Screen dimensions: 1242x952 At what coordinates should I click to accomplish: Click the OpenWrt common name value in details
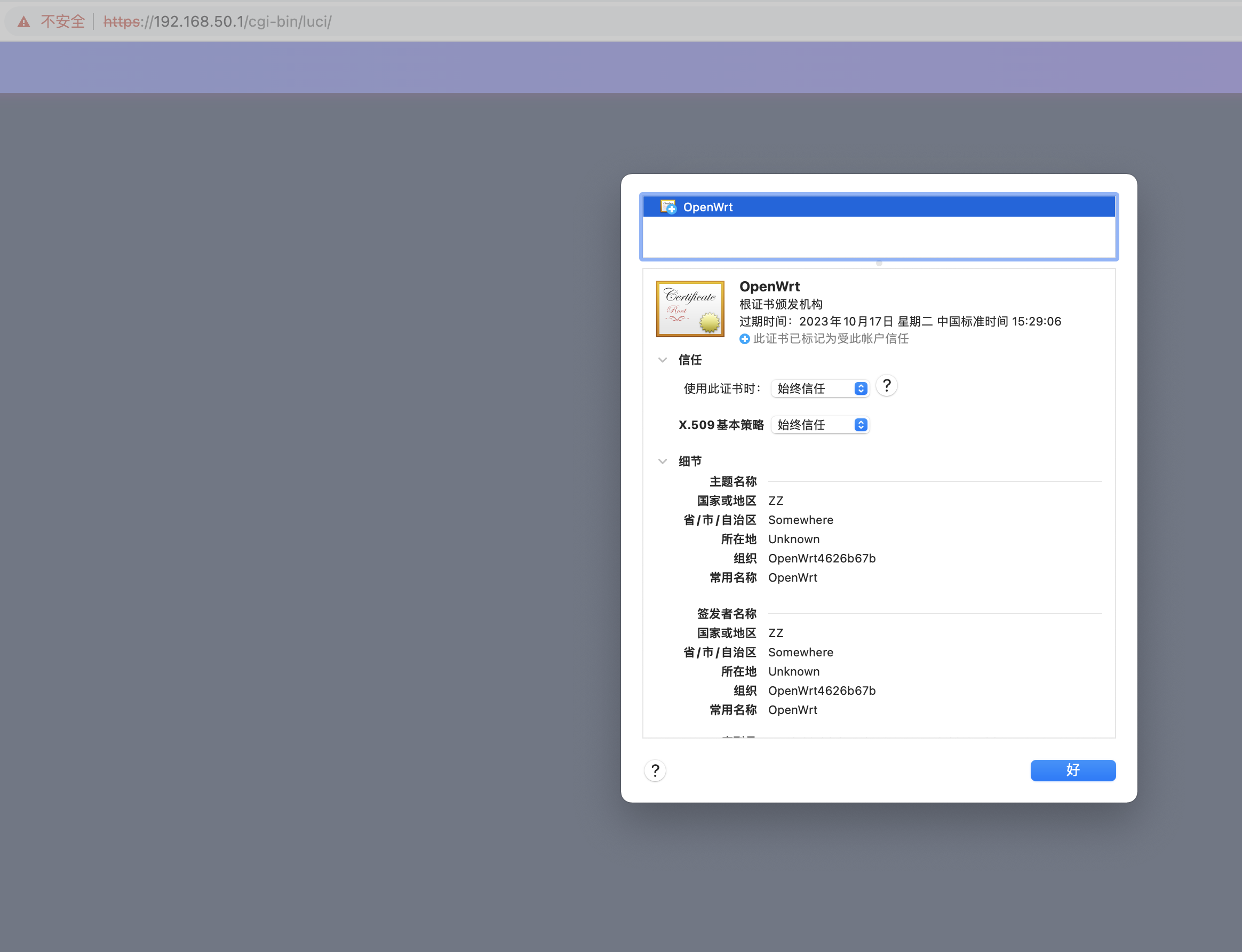[x=792, y=577]
